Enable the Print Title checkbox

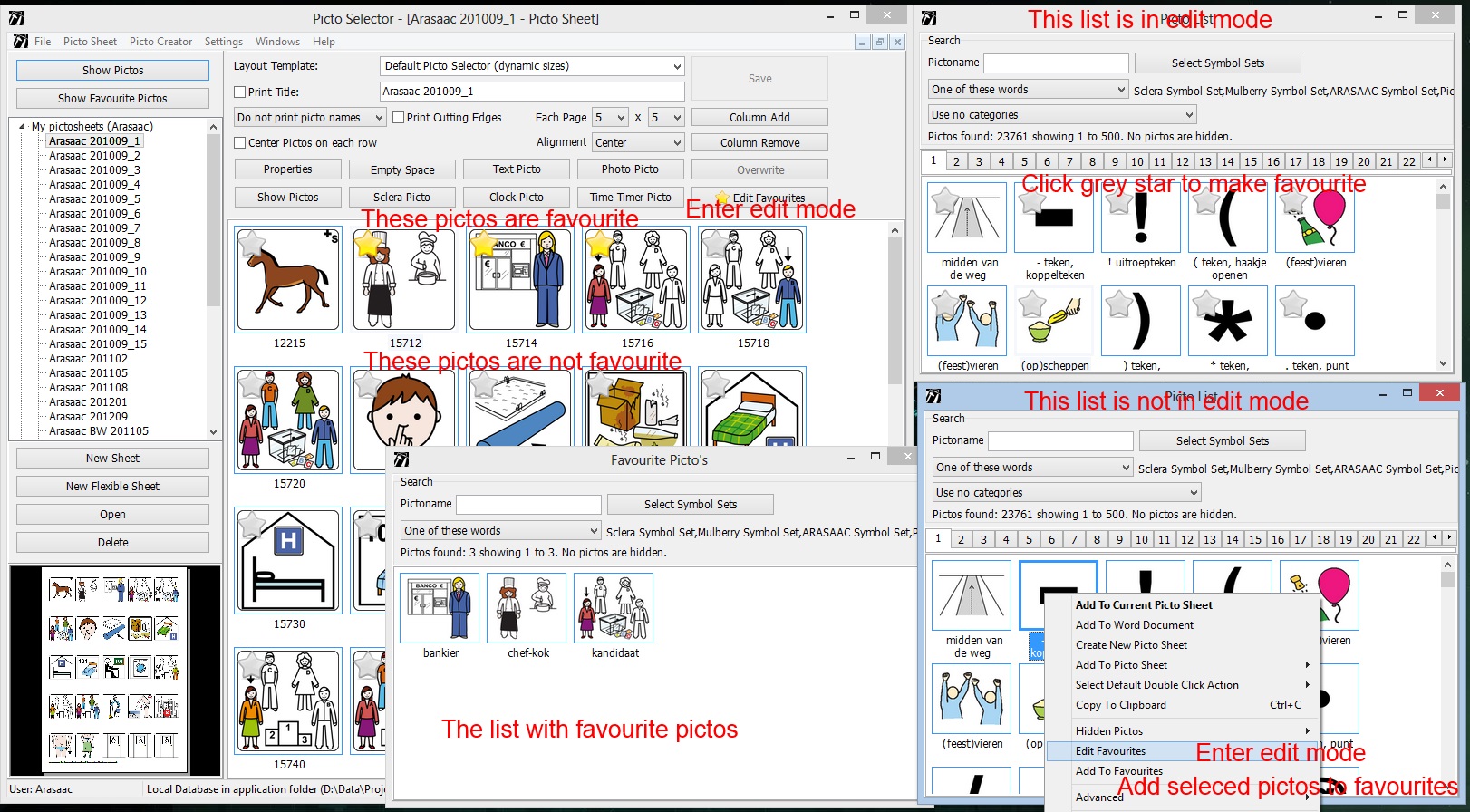coord(240,92)
